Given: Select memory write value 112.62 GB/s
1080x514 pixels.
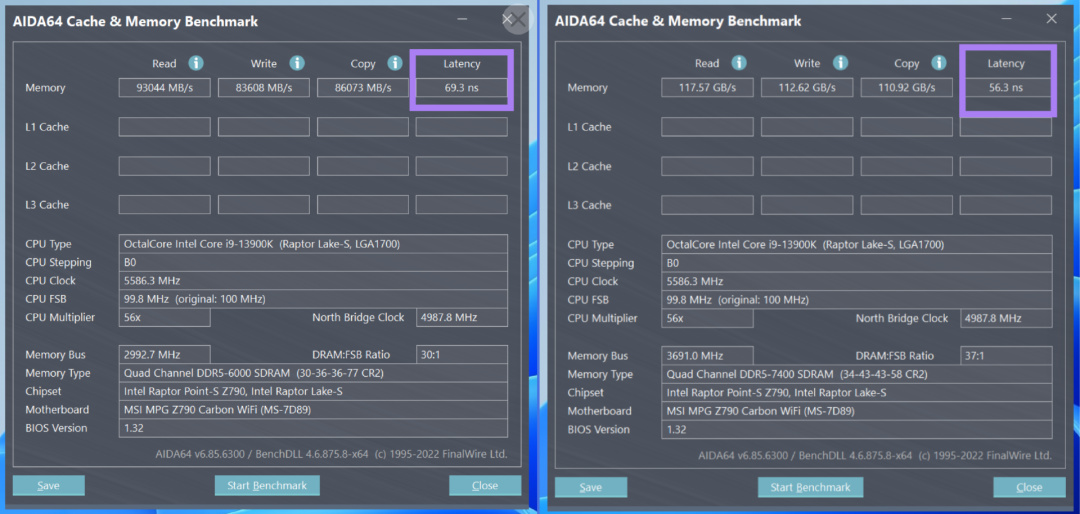Looking at the screenshot, I should point(807,88).
